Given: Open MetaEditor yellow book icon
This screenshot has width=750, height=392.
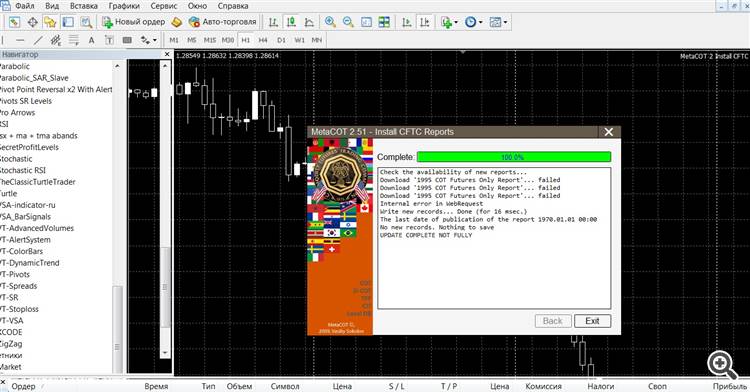Looking at the screenshot, I should pos(177,22).
